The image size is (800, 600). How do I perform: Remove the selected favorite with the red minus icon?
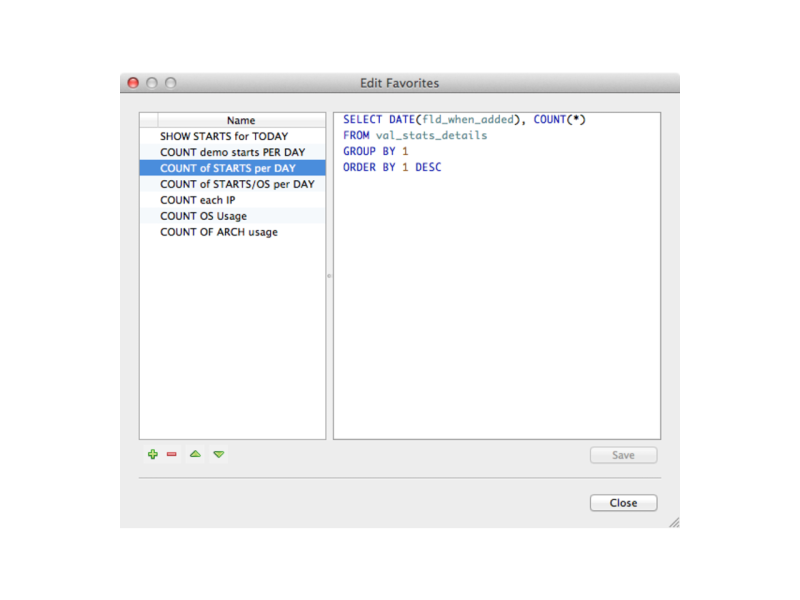click(x=171, y=454)
